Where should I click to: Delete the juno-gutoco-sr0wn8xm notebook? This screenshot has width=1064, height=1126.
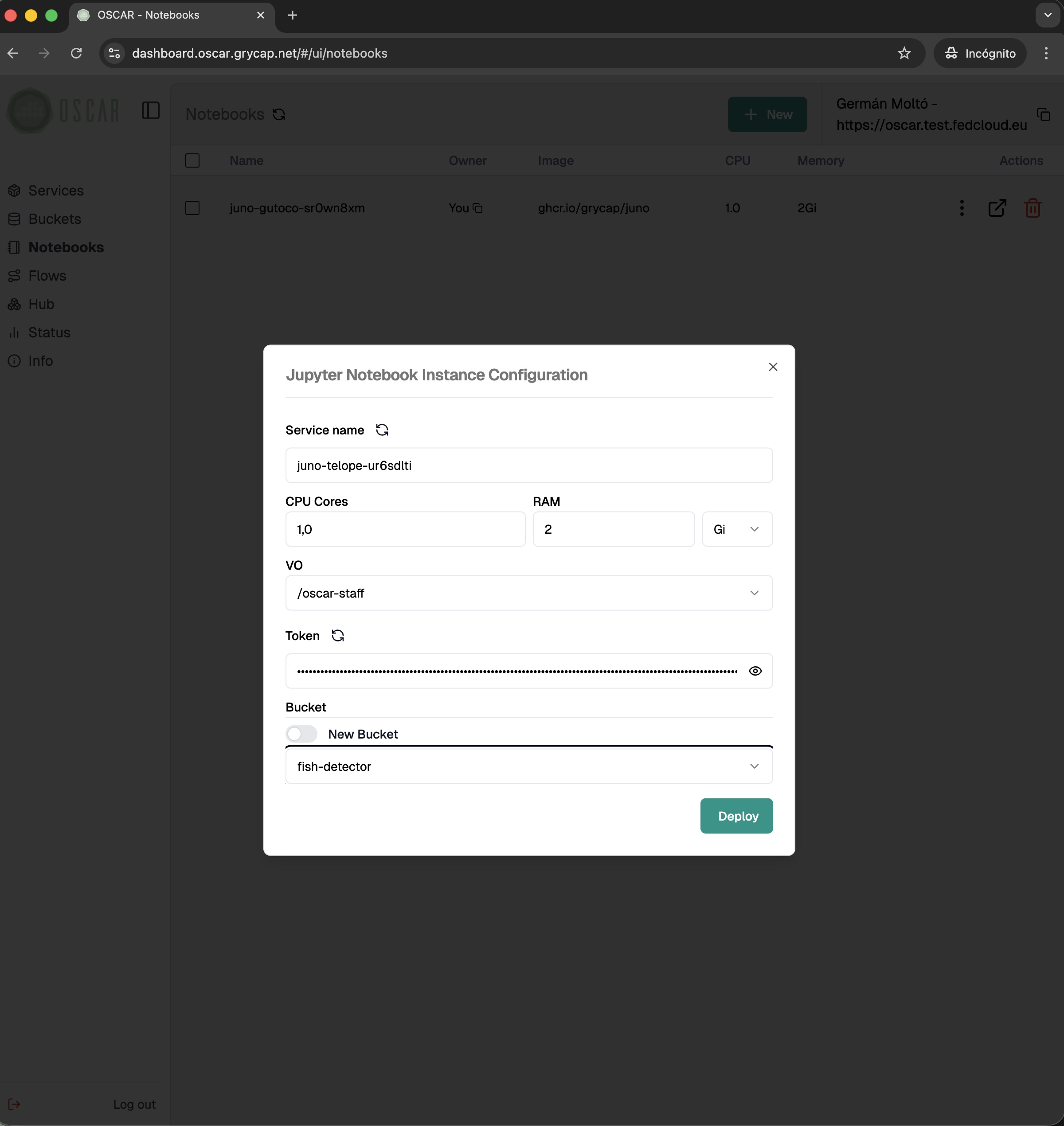pyautogui.click(x=1032, y=207)
